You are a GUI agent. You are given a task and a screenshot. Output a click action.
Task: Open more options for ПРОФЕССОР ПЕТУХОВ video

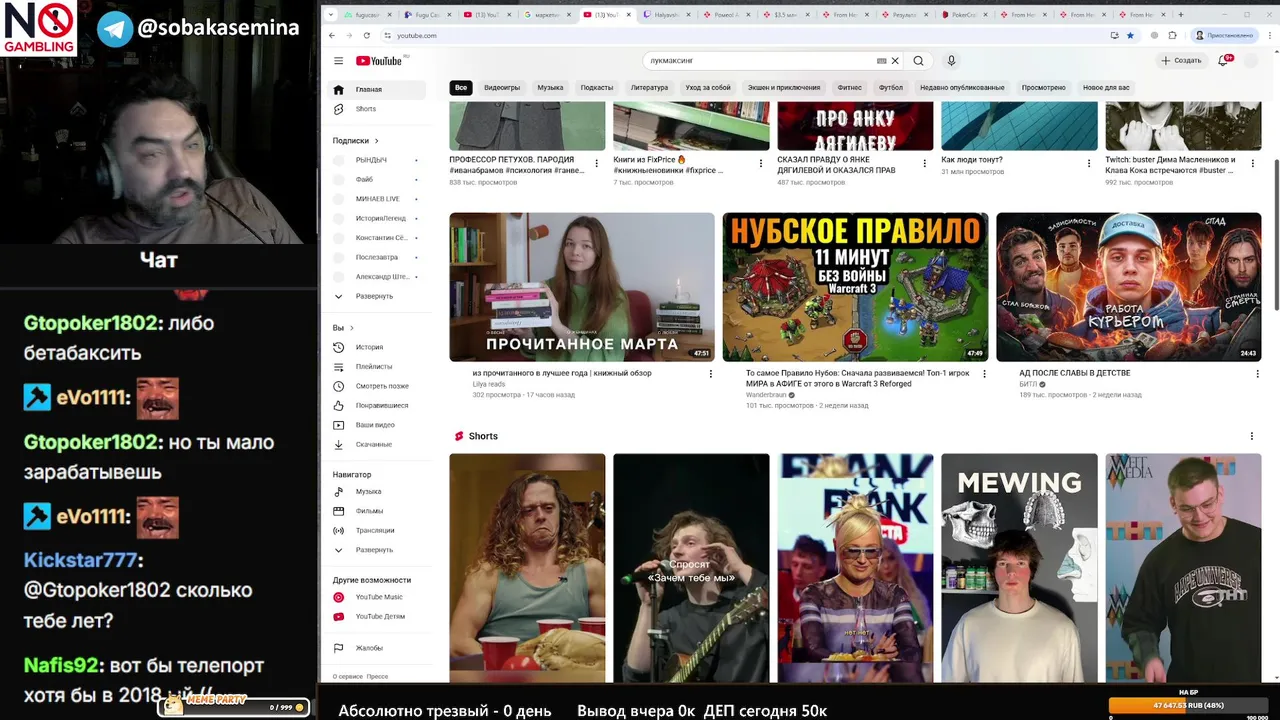[597, 163]
